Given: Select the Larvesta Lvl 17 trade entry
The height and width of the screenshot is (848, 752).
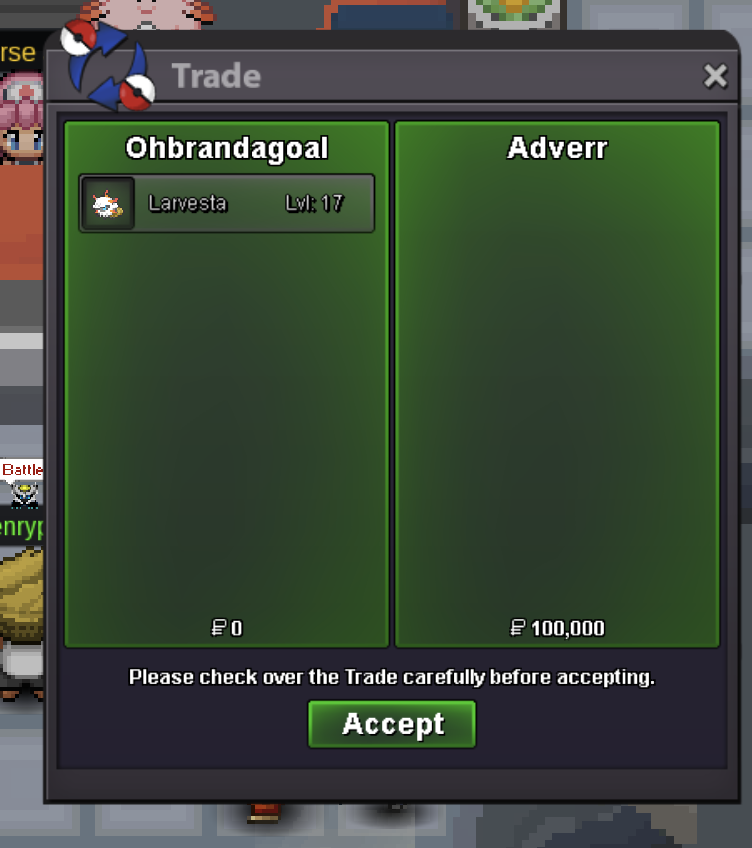Looking at the screenshot, I should (x=227, y=203).
